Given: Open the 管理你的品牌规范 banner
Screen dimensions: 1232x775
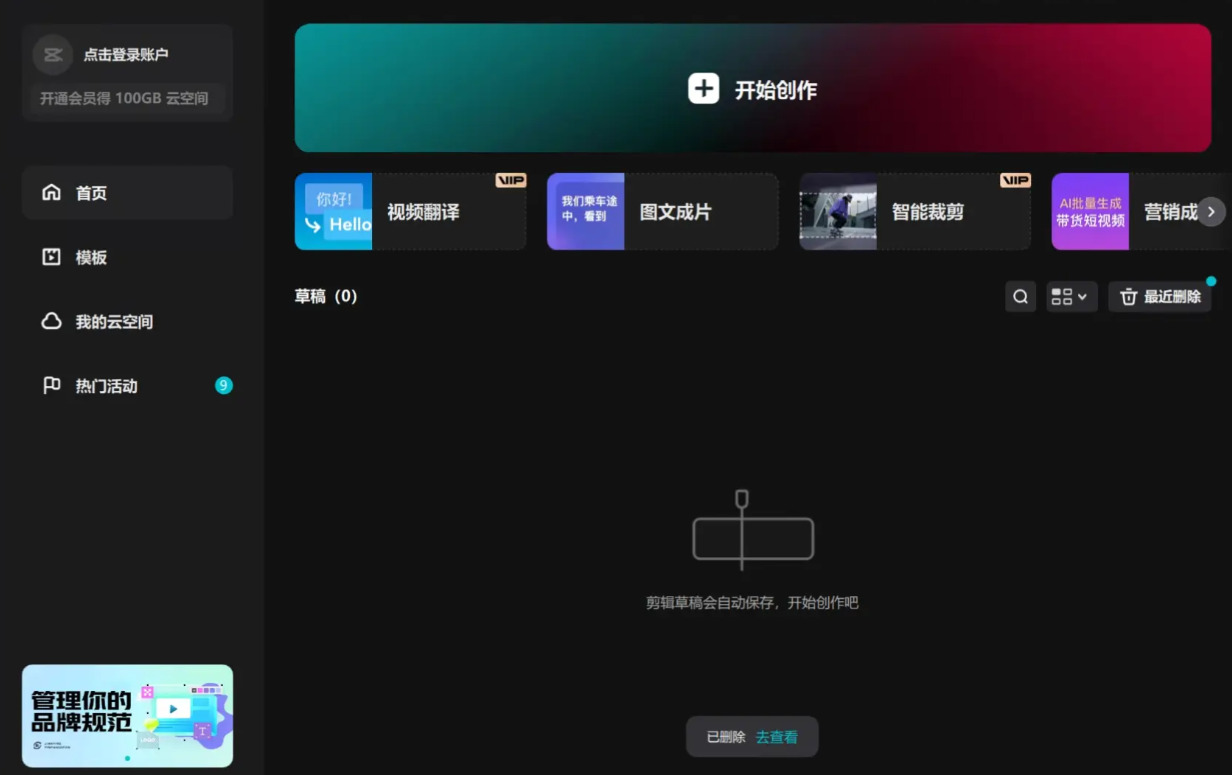Looking at the screenshot, I should click(x=127, y=716).
